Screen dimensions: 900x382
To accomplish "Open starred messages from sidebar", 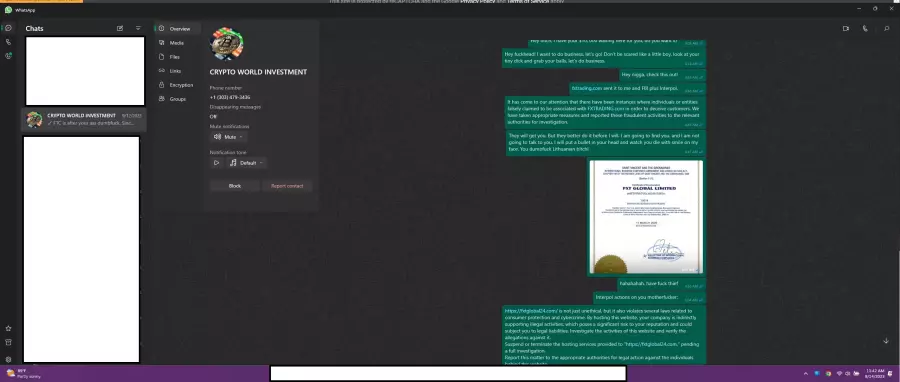I will click(x=8, y=328).
